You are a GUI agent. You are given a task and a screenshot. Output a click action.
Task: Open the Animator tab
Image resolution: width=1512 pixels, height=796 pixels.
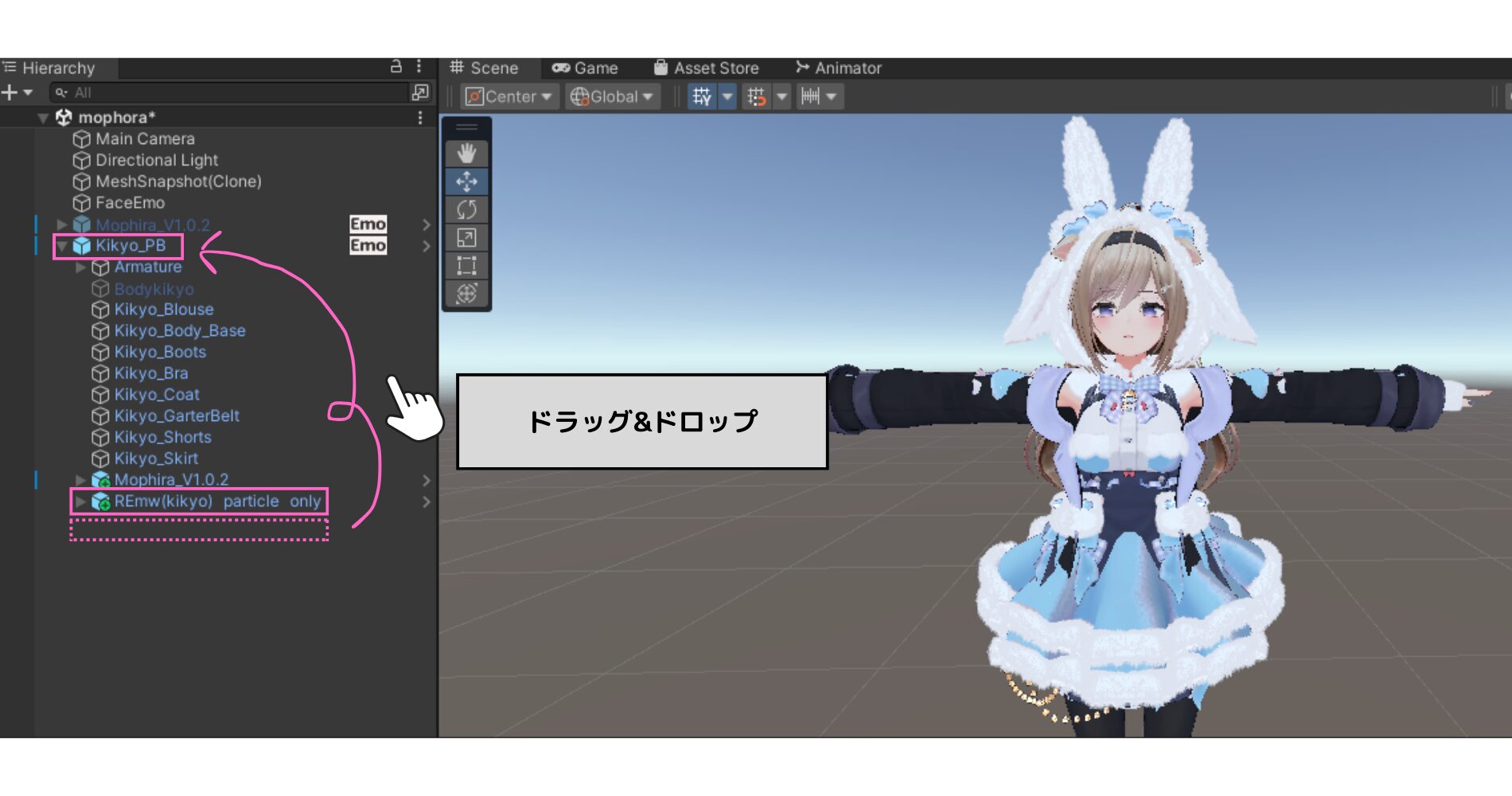(x=839, y=68)
